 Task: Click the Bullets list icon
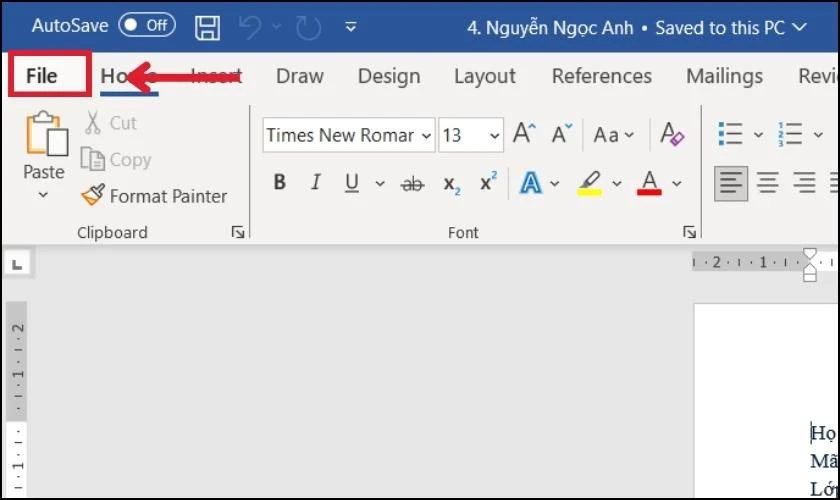(730, 133)
